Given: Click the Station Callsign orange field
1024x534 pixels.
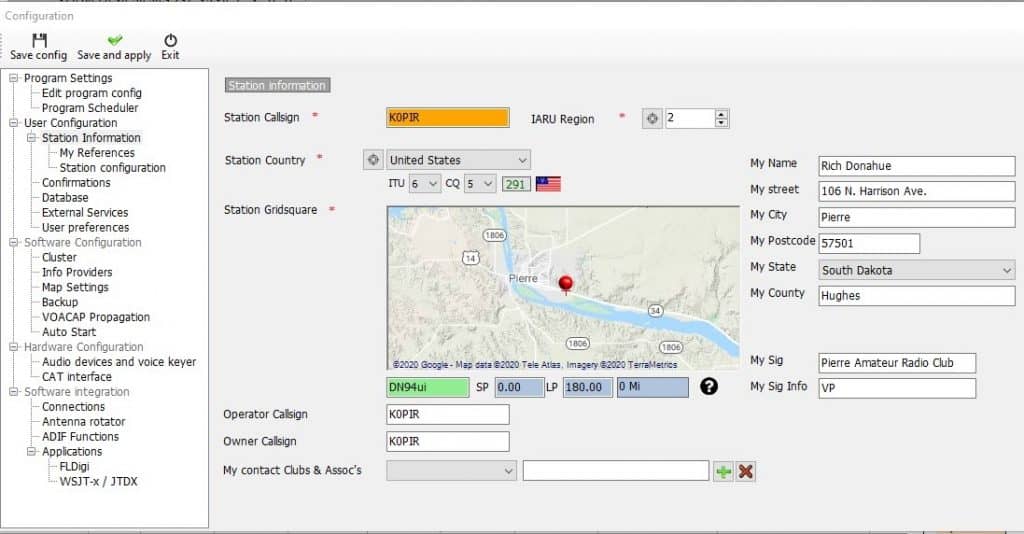Looking at the screenshot, I should pos(447,118).
